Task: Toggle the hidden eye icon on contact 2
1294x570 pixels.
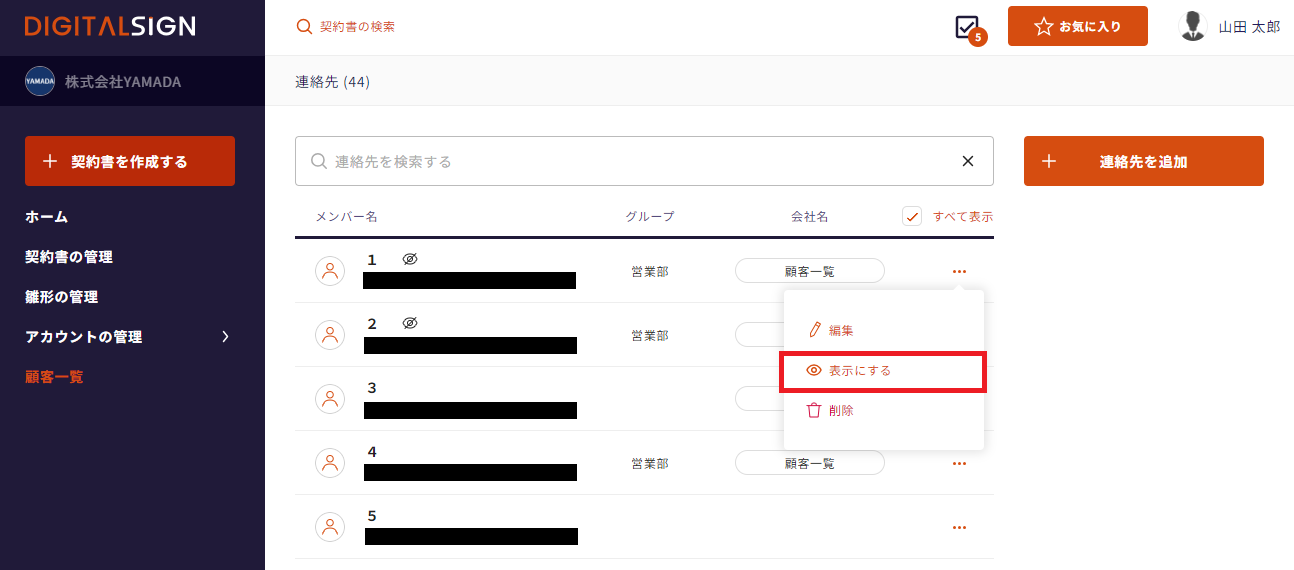Action: pos(410,323)
